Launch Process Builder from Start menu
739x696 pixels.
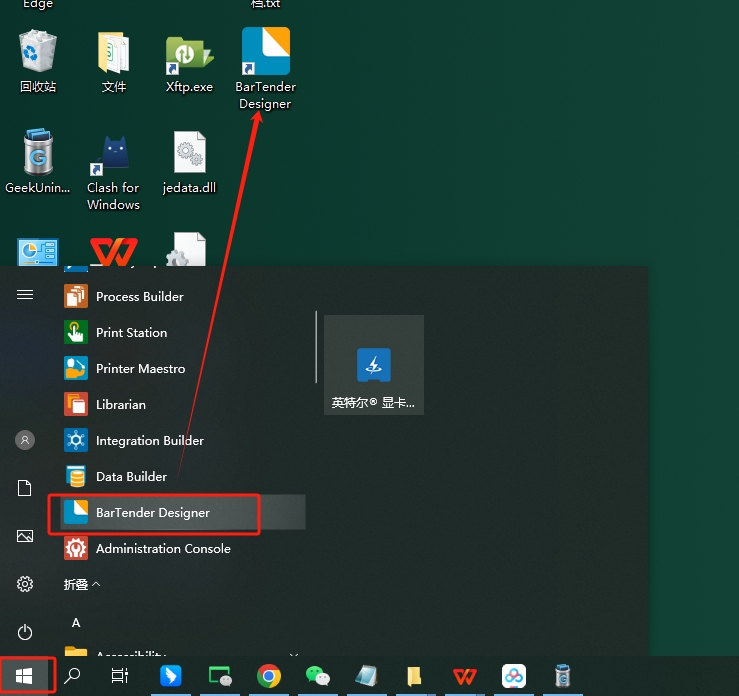coord(184,296)
